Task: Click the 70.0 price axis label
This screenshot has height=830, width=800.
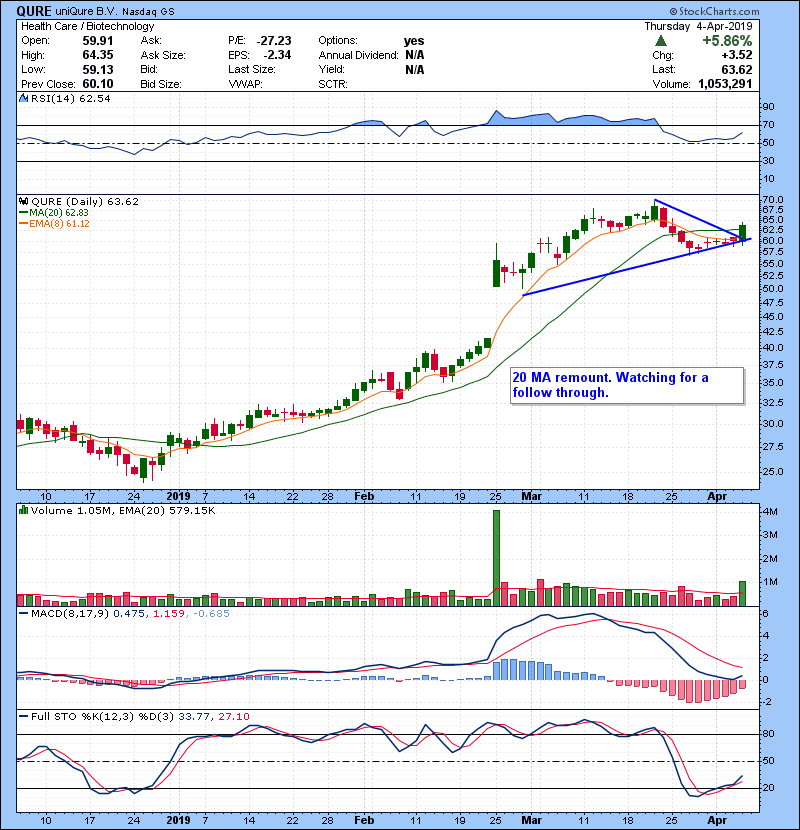Action: pos(772,200)
